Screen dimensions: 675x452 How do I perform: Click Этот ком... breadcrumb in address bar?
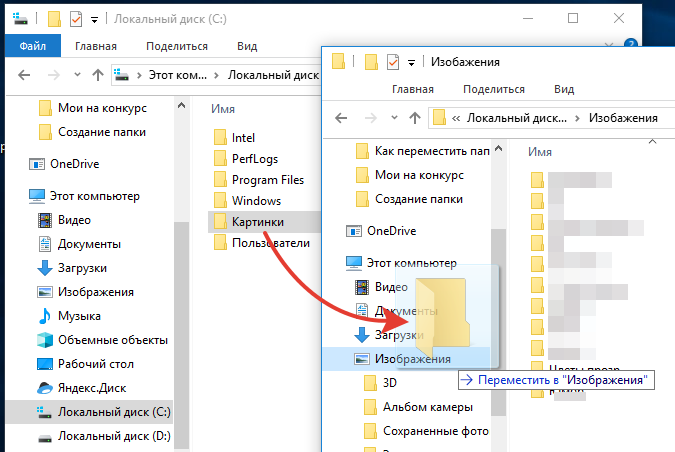point(177,75)
